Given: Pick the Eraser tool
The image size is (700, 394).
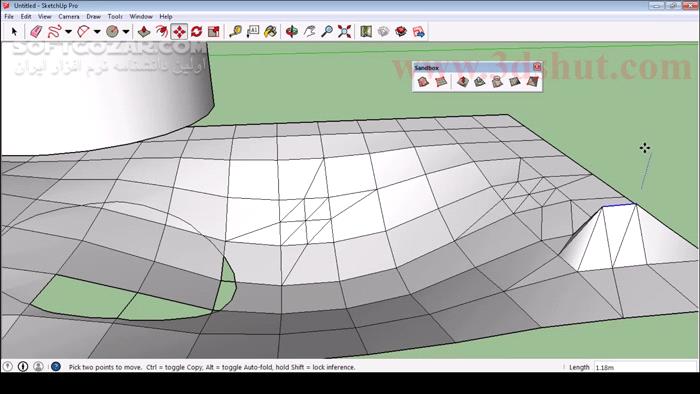Looking at the screenshot, I should [36, 32].
